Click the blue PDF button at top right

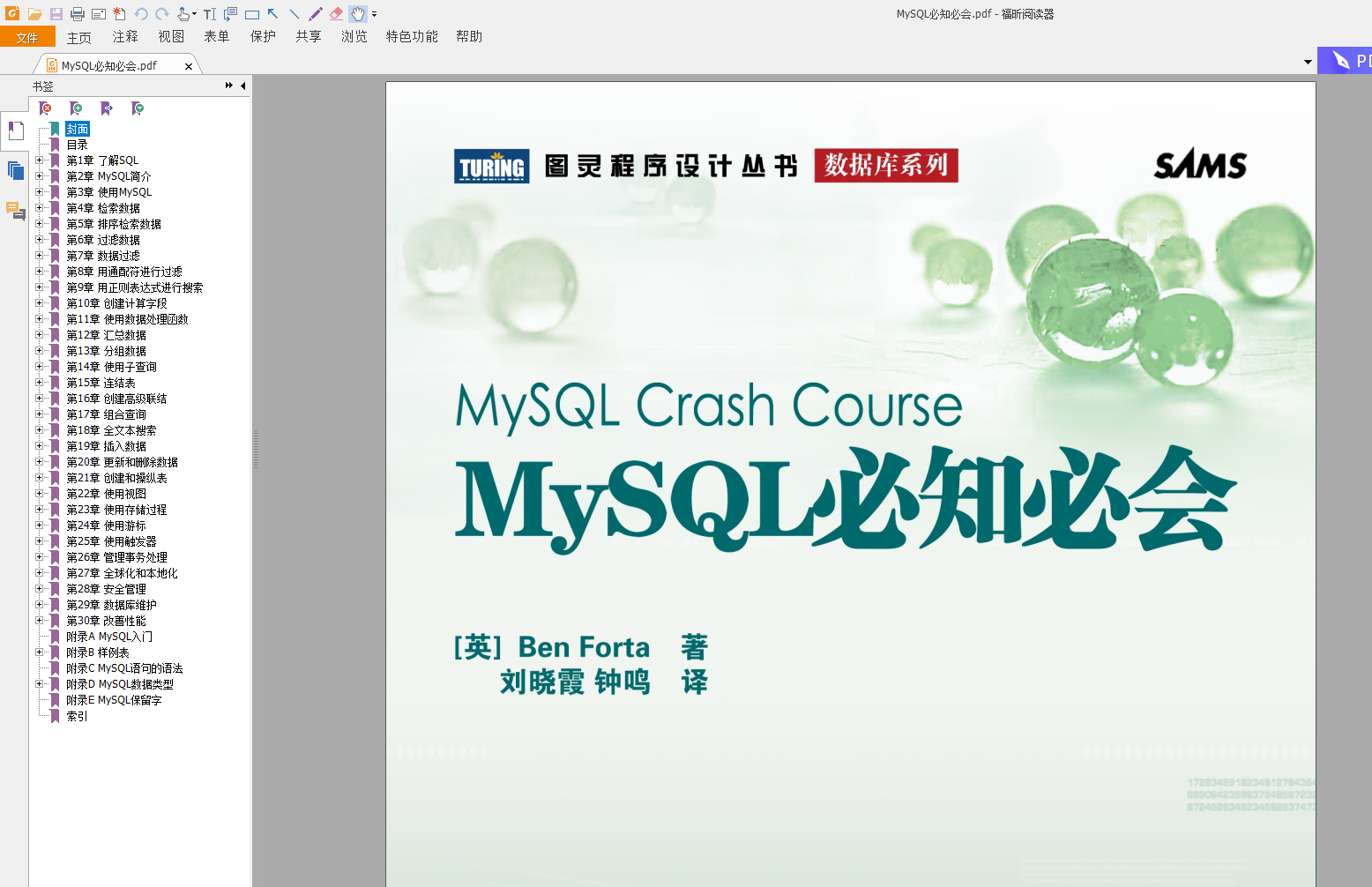(x=1346, y=60)
